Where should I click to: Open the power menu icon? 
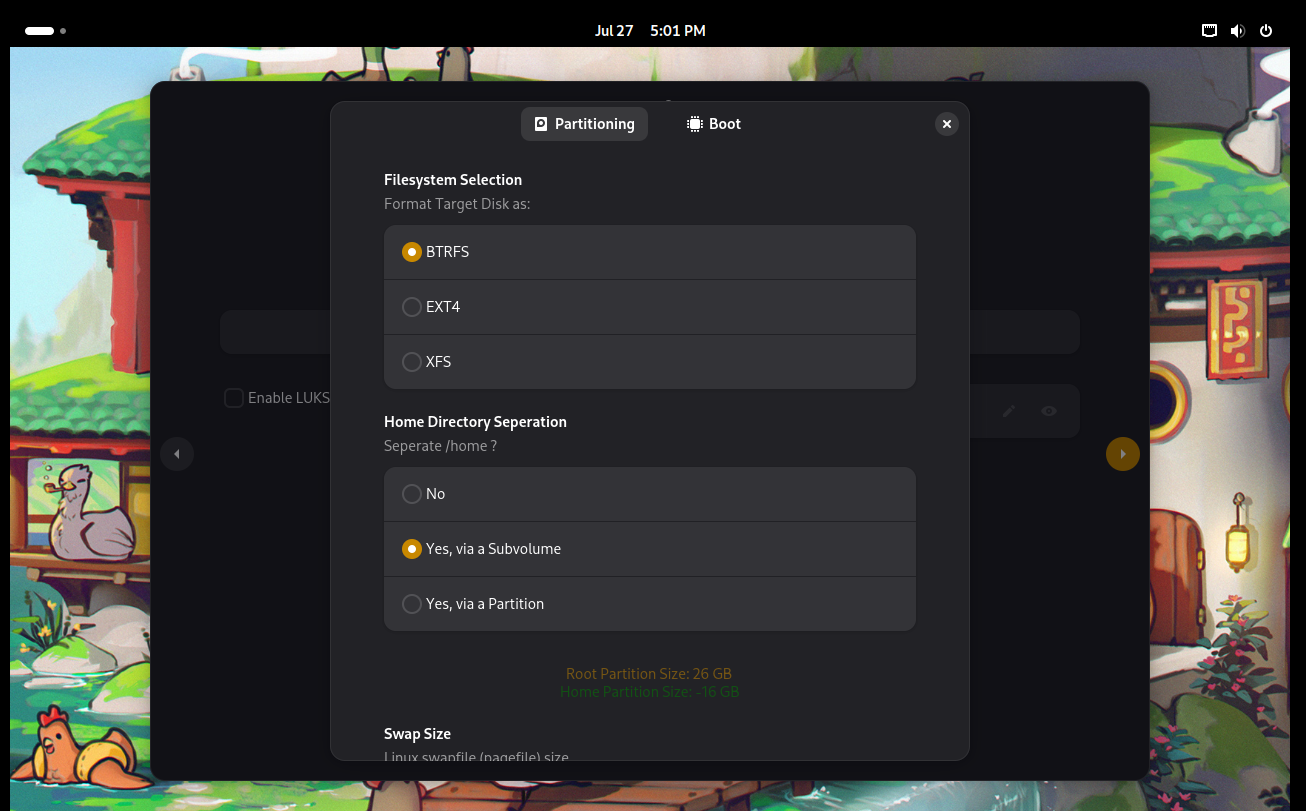(x=1266, y=31)
